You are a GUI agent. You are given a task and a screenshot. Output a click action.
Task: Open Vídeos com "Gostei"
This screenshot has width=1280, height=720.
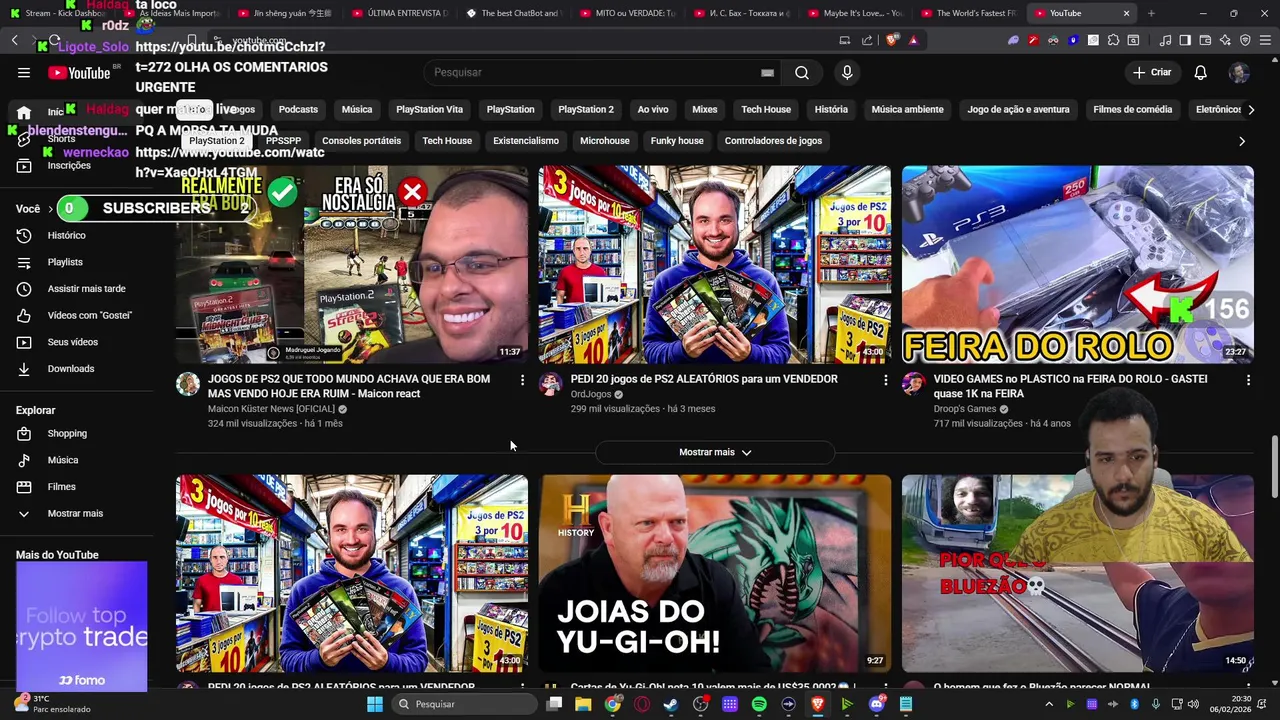(x=89, y=315)
